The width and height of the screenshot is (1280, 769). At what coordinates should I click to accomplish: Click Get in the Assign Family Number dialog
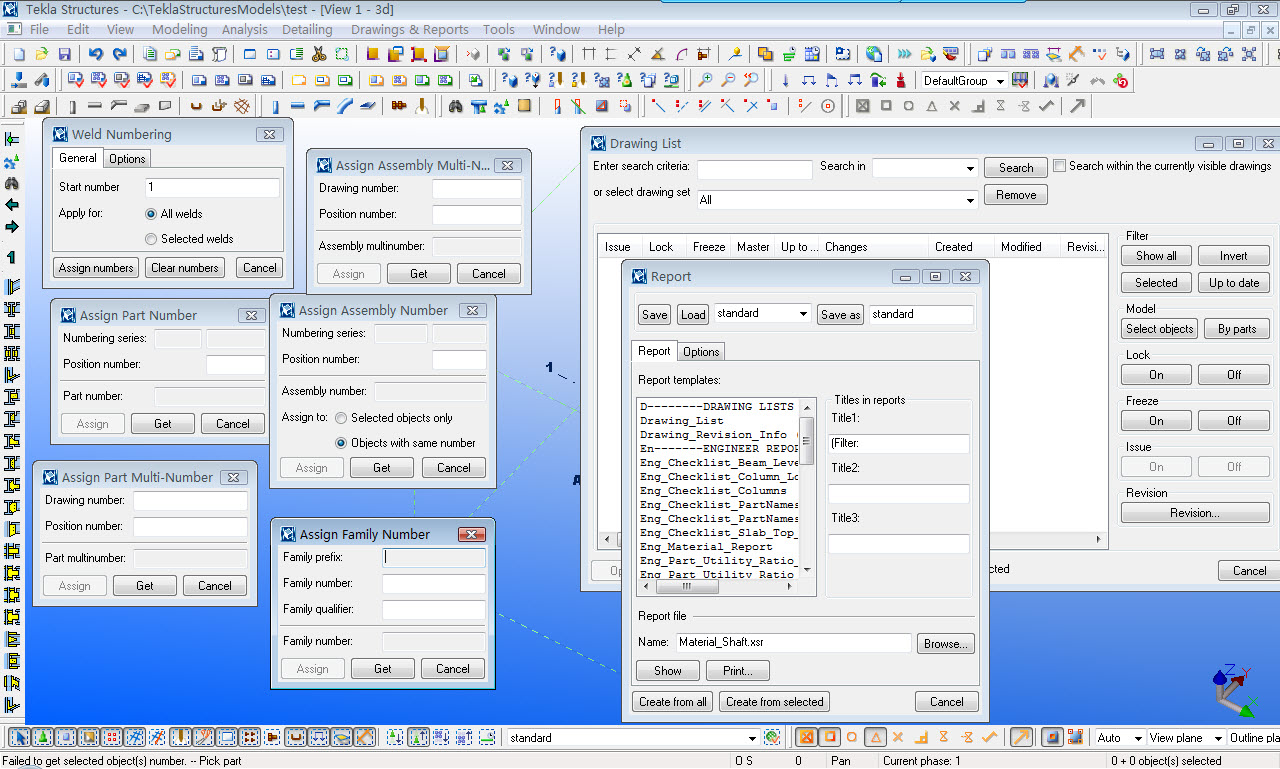tap(383, 669)
